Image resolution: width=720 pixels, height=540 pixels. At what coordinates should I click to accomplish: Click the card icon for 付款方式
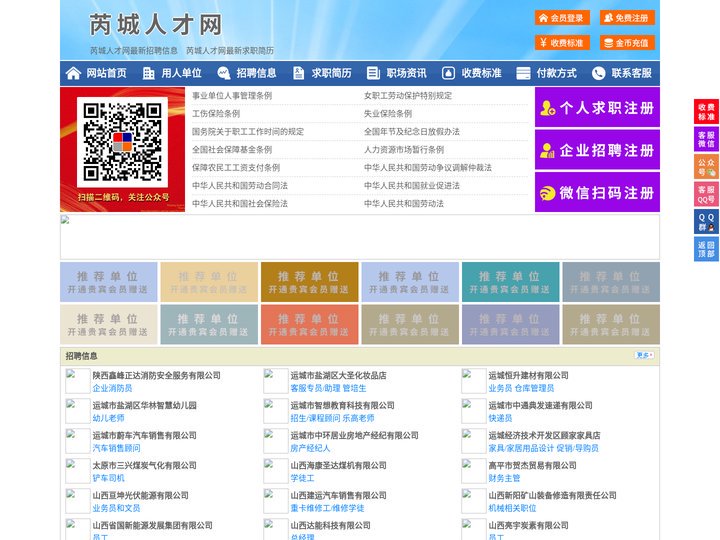(x=523, y=73)
